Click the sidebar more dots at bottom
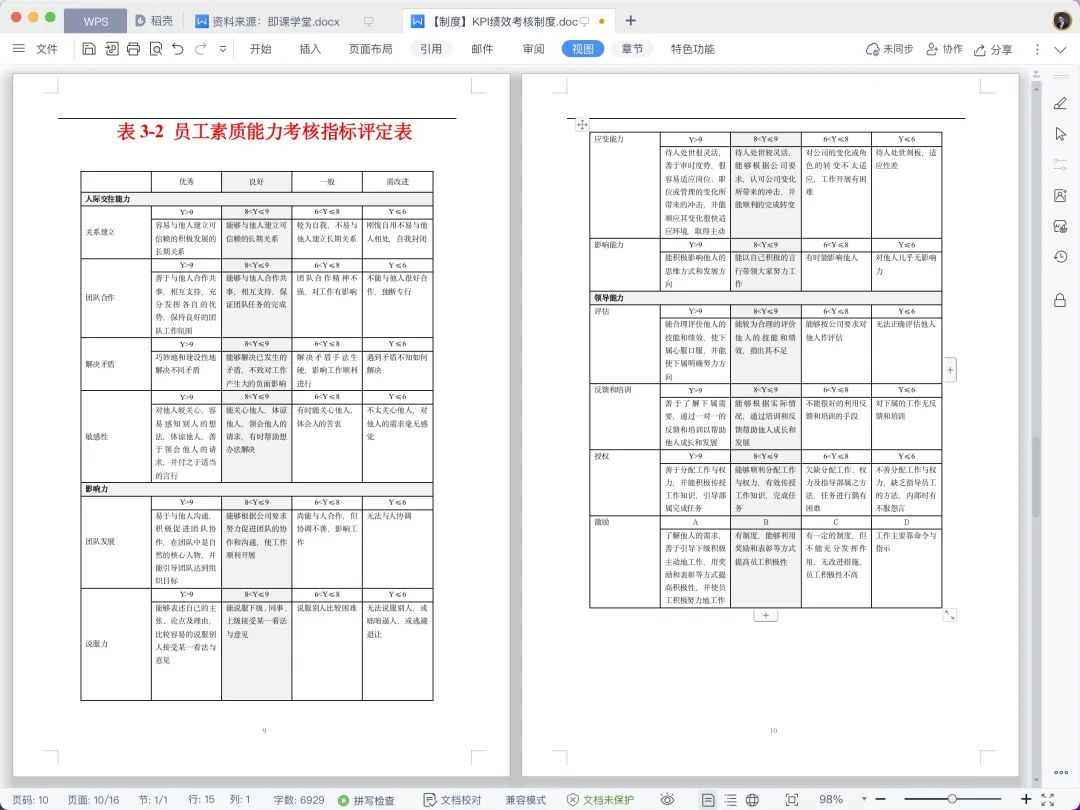1080x810 pixels. pos(1061,772)
